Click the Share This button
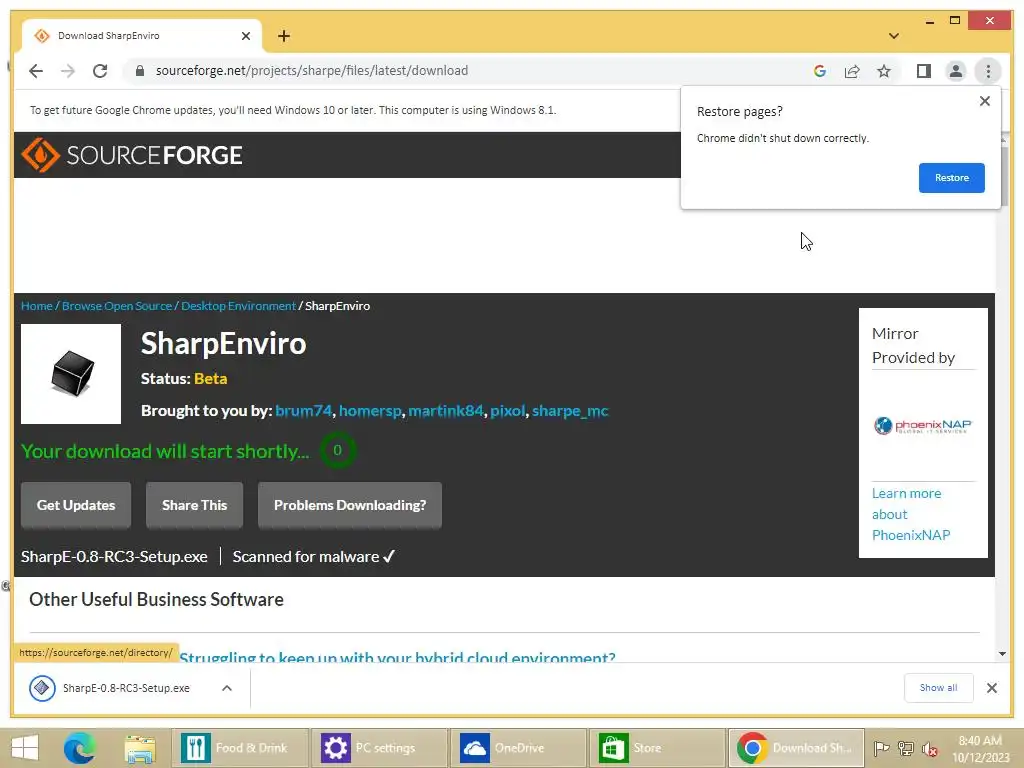The image size is (1024, 768). pos(195,505)
